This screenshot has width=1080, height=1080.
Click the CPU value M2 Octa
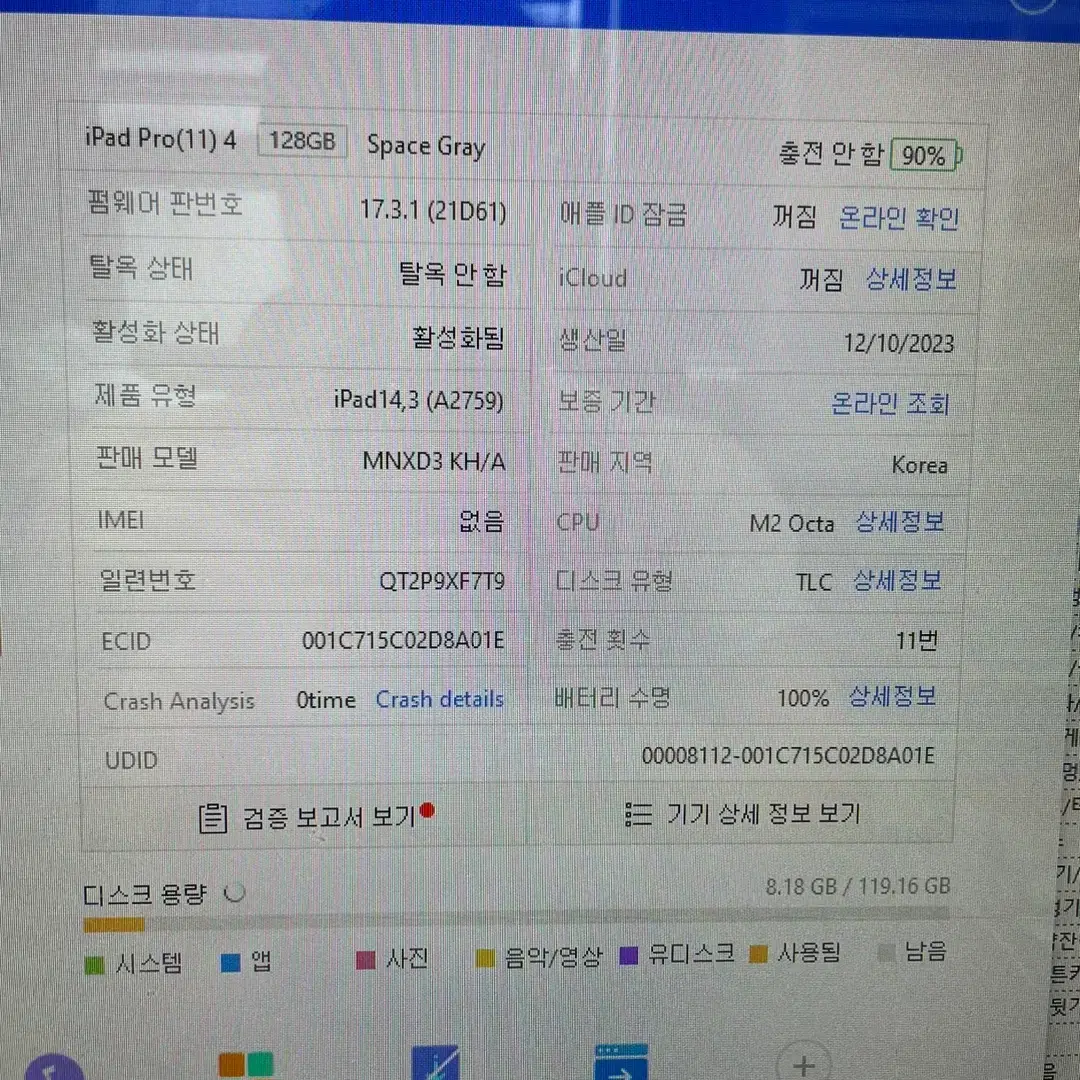(x=791, y=523)
